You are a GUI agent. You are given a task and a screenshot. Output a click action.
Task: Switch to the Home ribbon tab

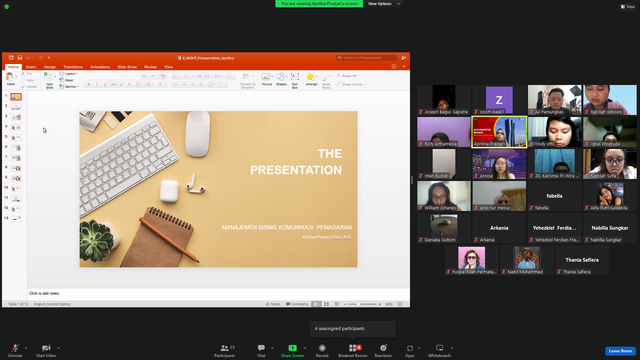coord(13,67)
